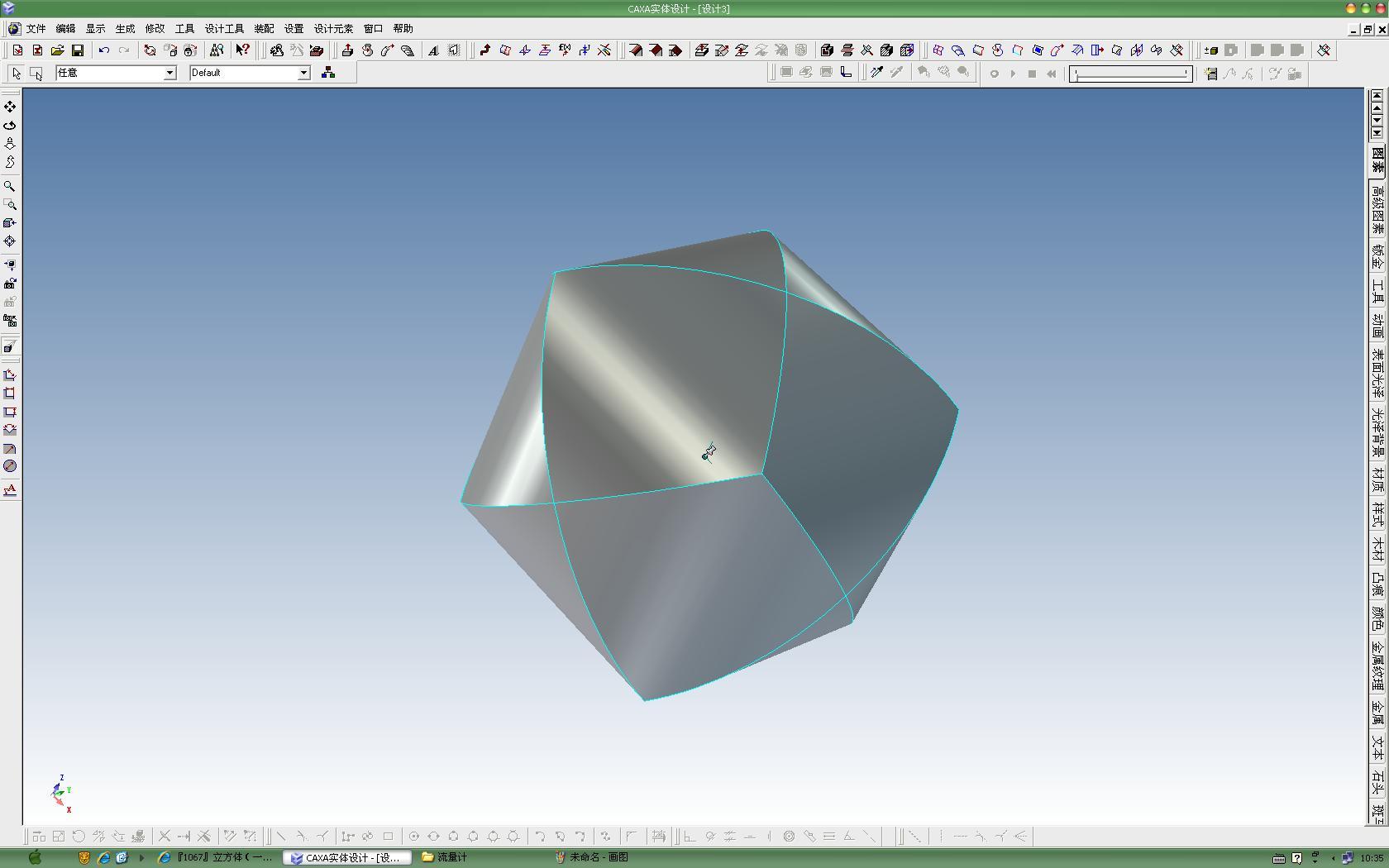
Task: Switch to the 高级图素 catalog tab
Action: [x=1377, y=209]
